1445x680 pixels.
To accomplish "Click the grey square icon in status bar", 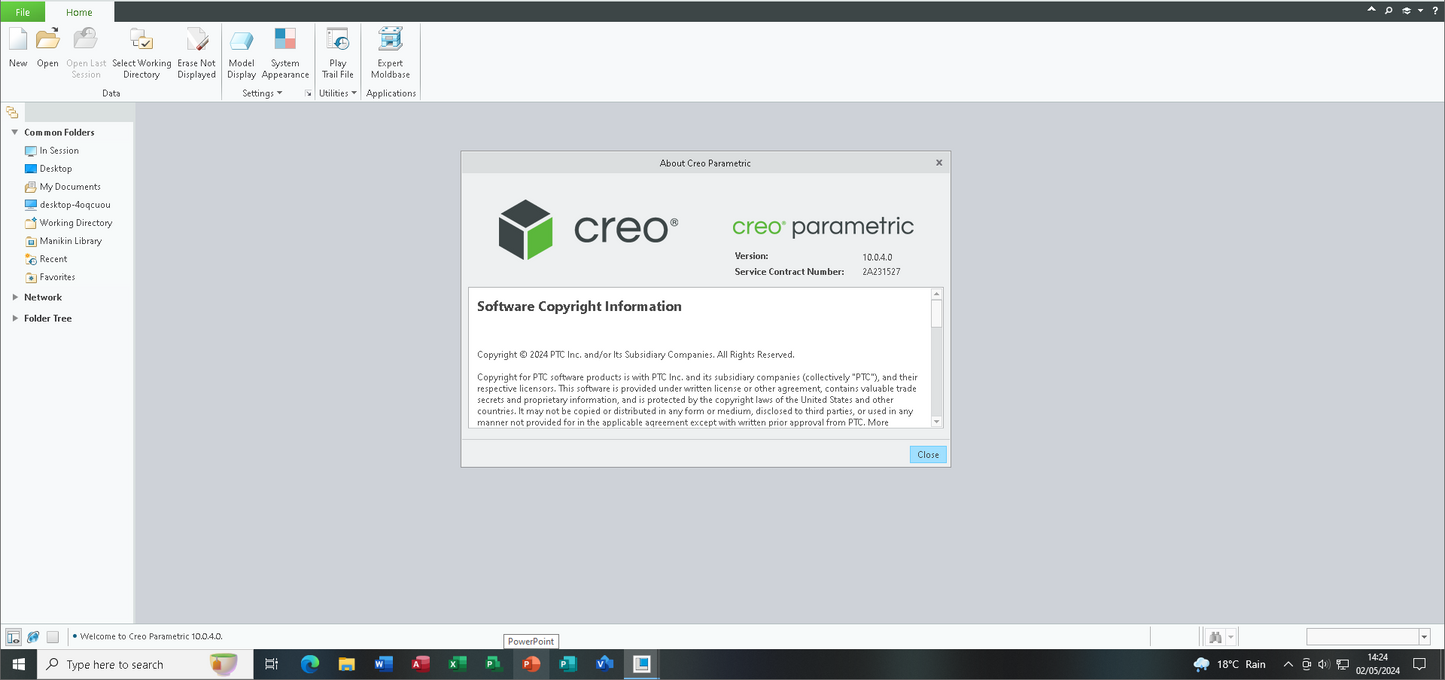I will (x=53, y=637).
